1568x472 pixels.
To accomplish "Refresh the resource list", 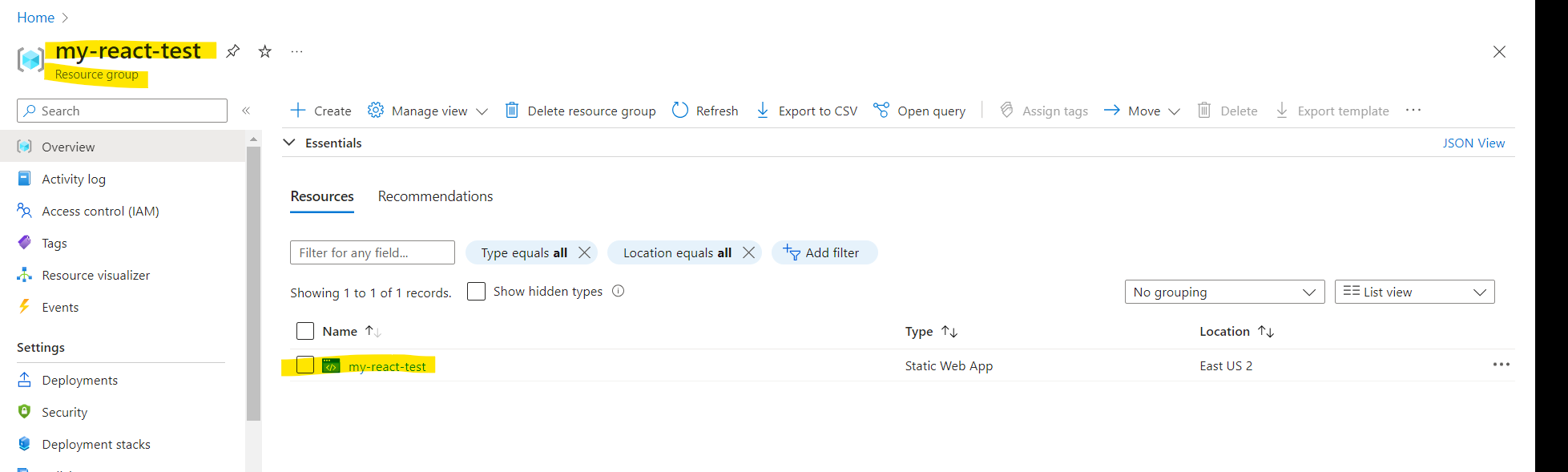I will pos(705,111).
